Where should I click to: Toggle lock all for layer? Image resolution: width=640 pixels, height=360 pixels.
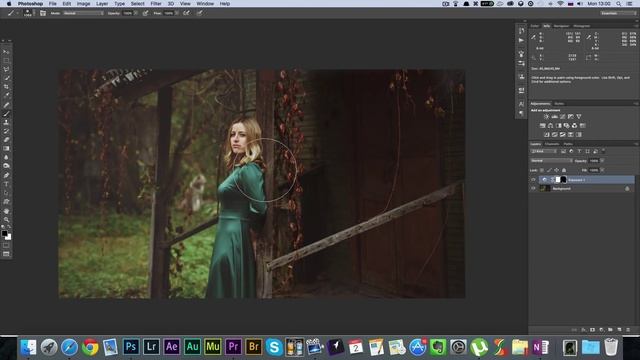click(564, 170)
